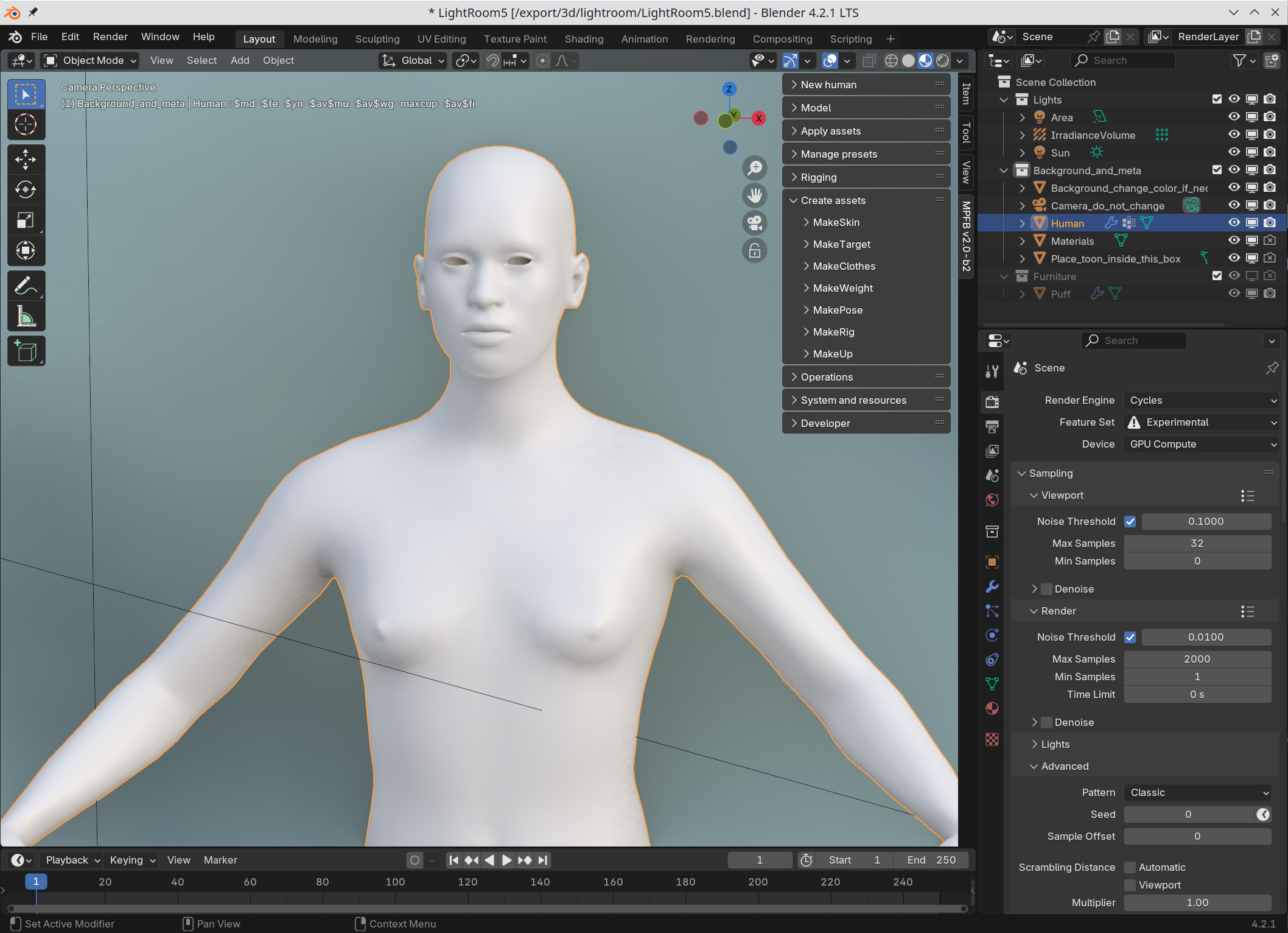The image size is (1288, 933).
Task: Hide the Human object in viewport
Action: (1234, 223)
